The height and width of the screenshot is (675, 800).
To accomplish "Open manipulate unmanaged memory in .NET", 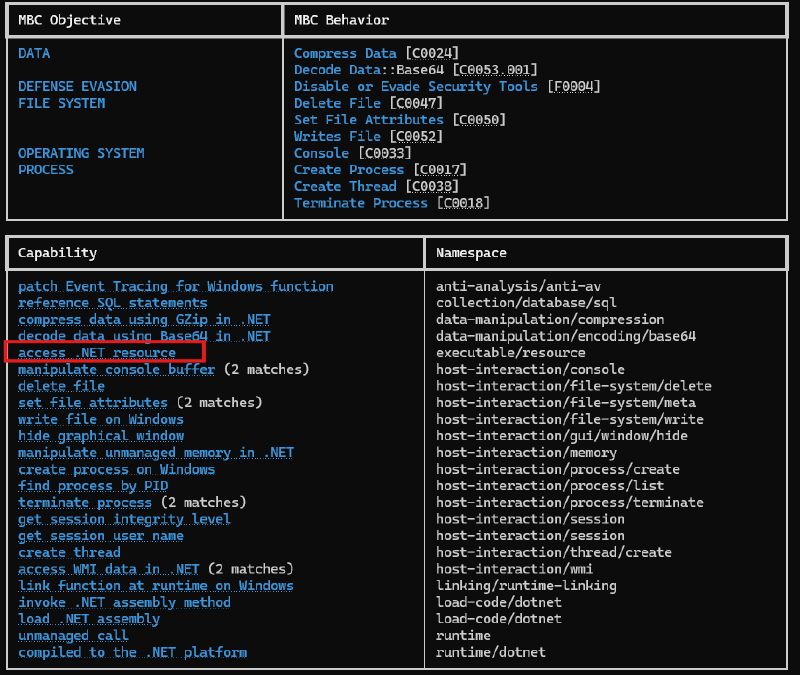I will [x=156, y=453].
